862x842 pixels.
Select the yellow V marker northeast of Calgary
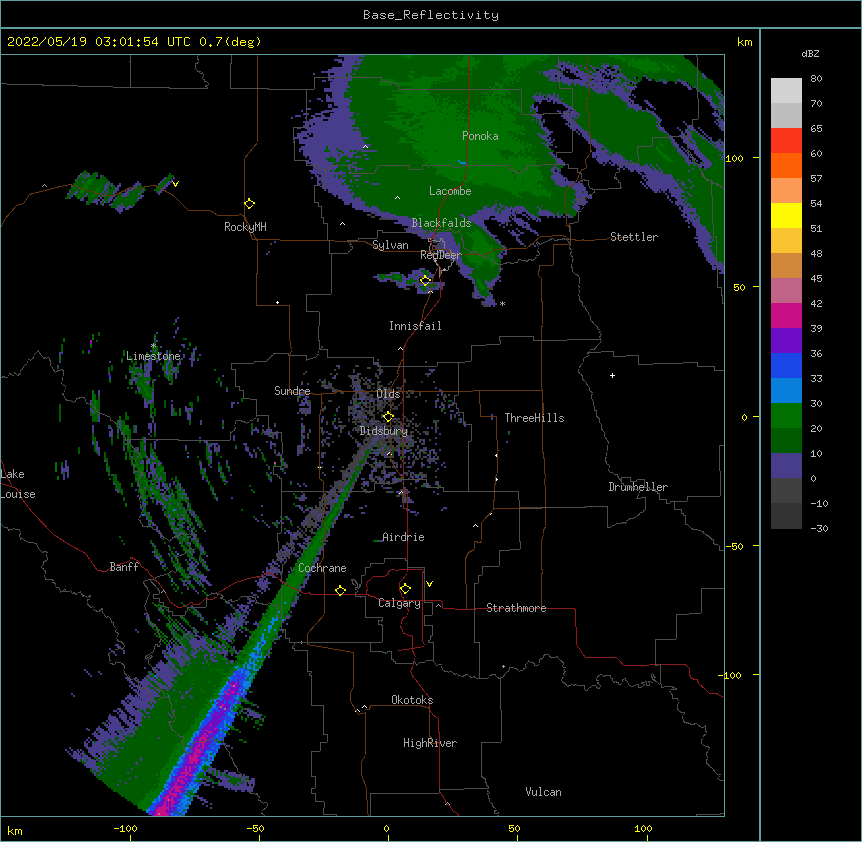pos(429,584)
